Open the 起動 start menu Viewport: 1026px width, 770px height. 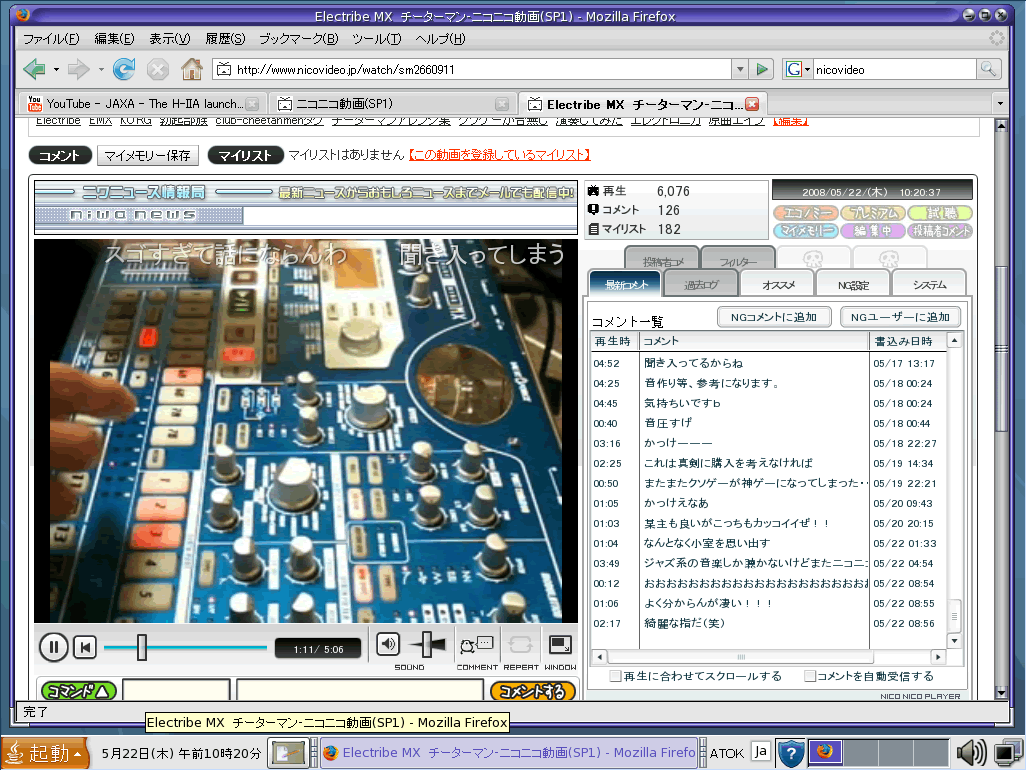pos(44,754)
